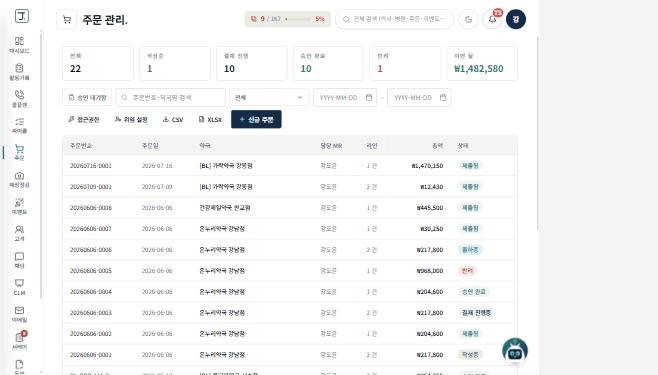Click the 9 / 167 progress indicator
This screenshot has width=658, height=375.
click(288, 19)
